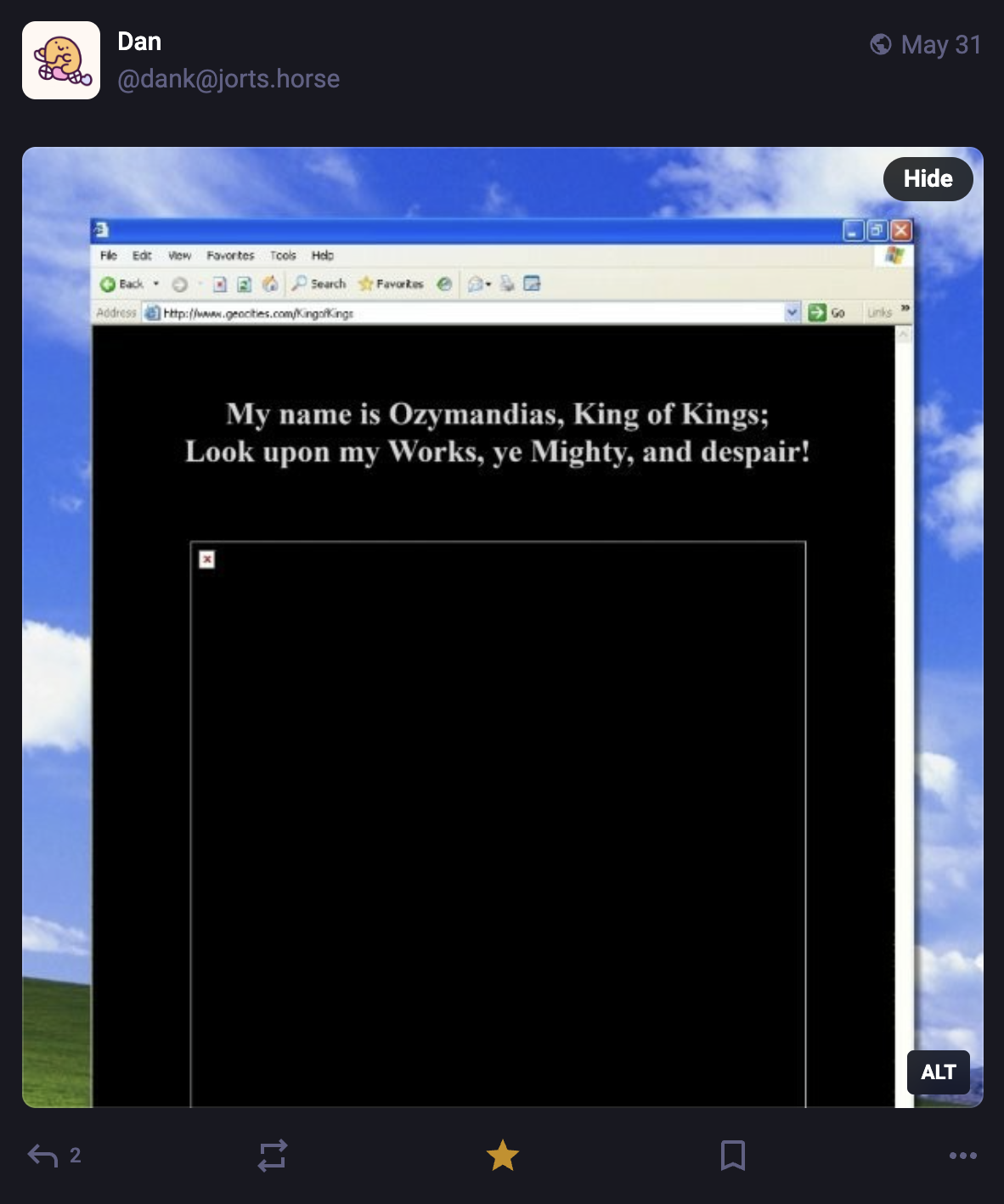Hide the attached image
Screen dimensions: 1004x1204
point(928,179)
